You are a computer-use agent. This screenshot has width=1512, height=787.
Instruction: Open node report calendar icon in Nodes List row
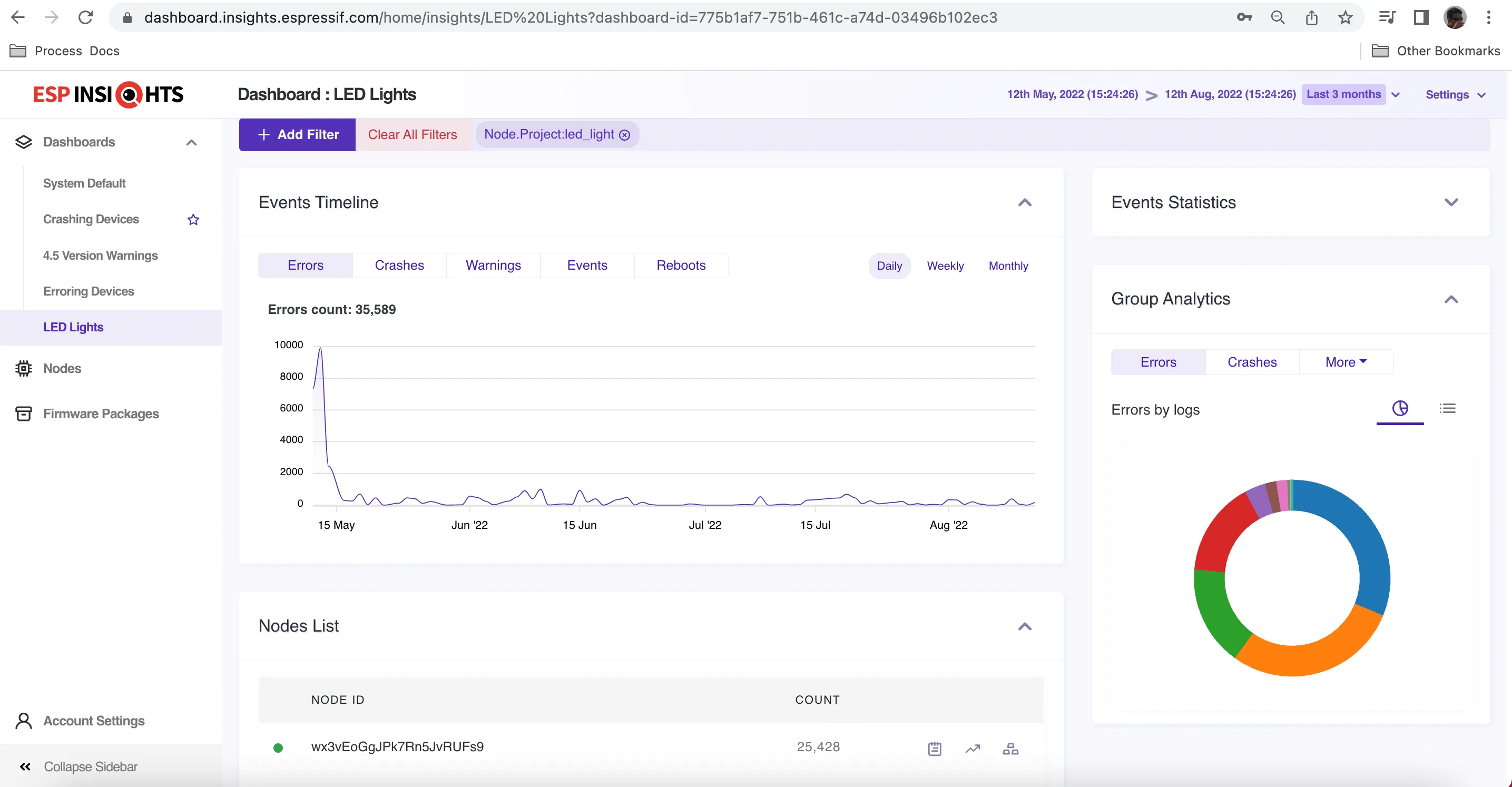click(935, 749)
